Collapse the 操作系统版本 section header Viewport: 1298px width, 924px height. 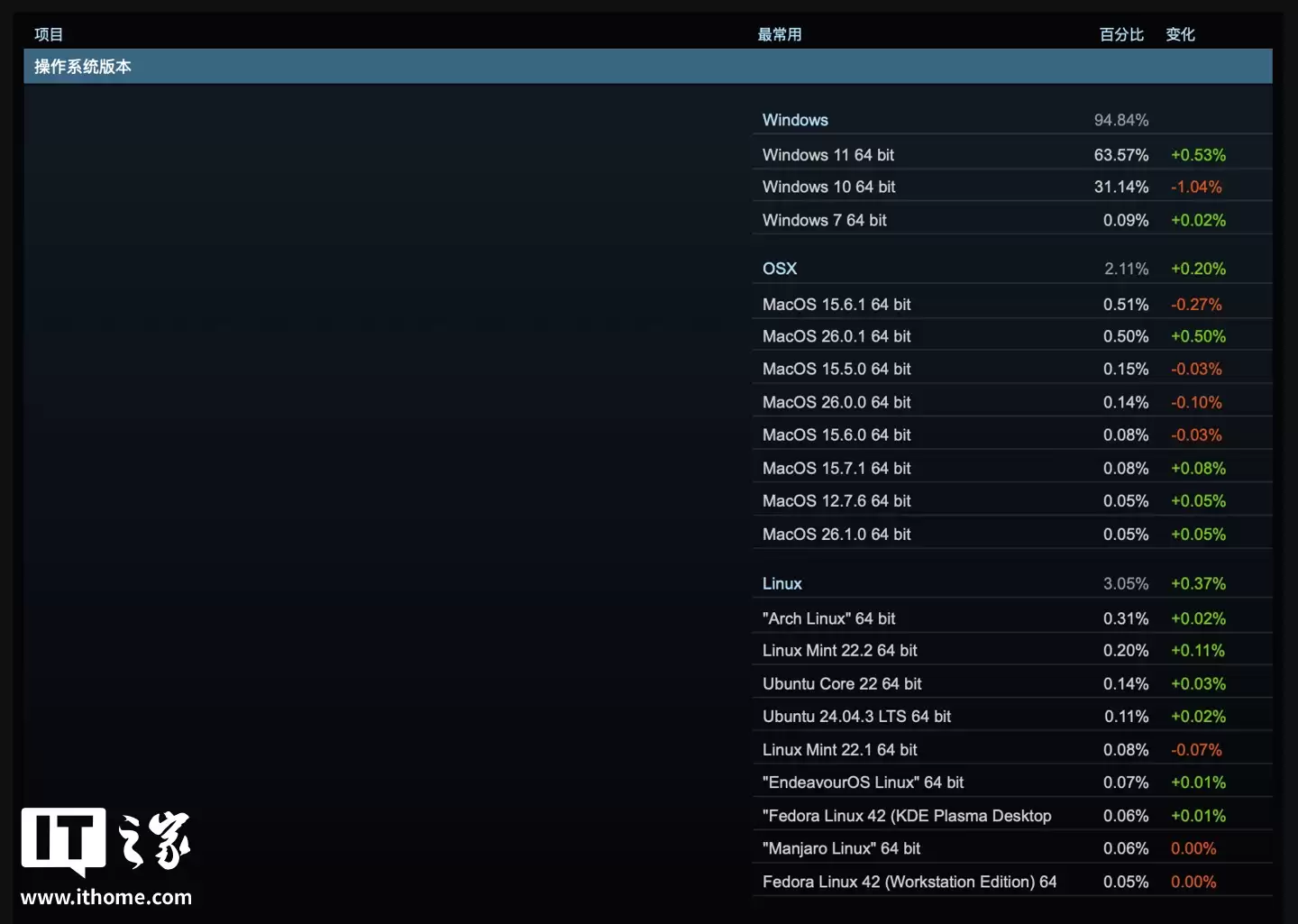tap(83, 67)
